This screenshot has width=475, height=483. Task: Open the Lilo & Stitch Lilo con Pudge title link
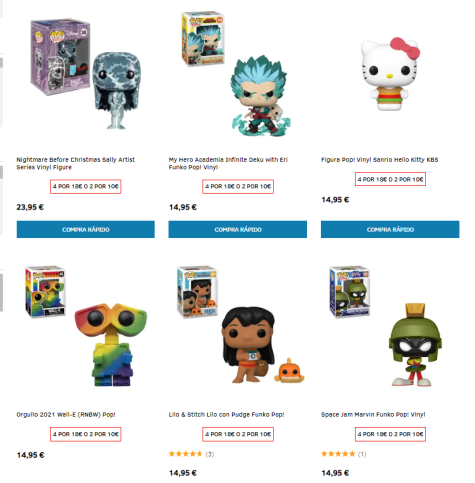[227, 415]
